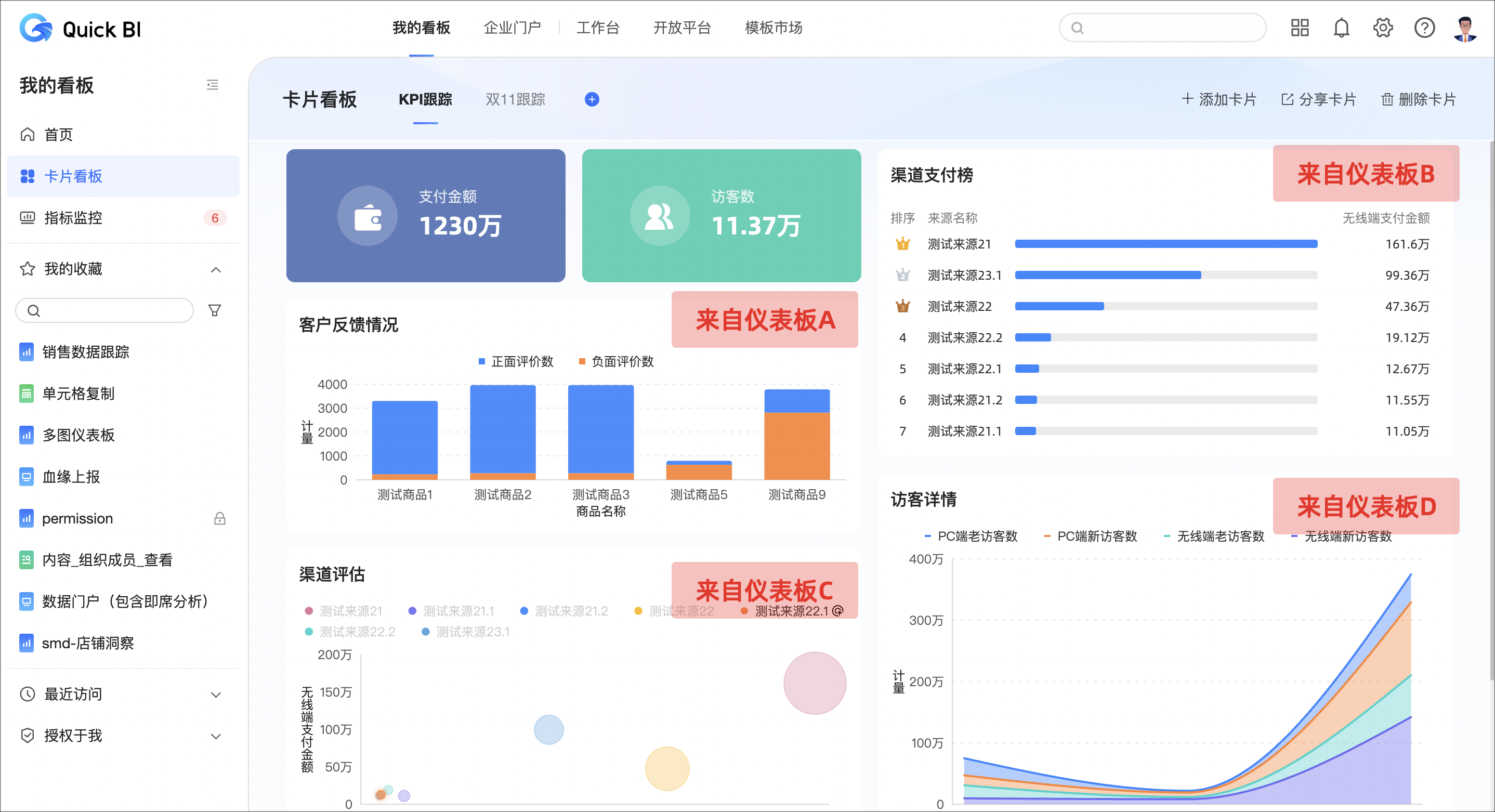Click 测试来源22.2 row name in ranking
Screen dimensions: 1495x812
[x=965, y=337]
